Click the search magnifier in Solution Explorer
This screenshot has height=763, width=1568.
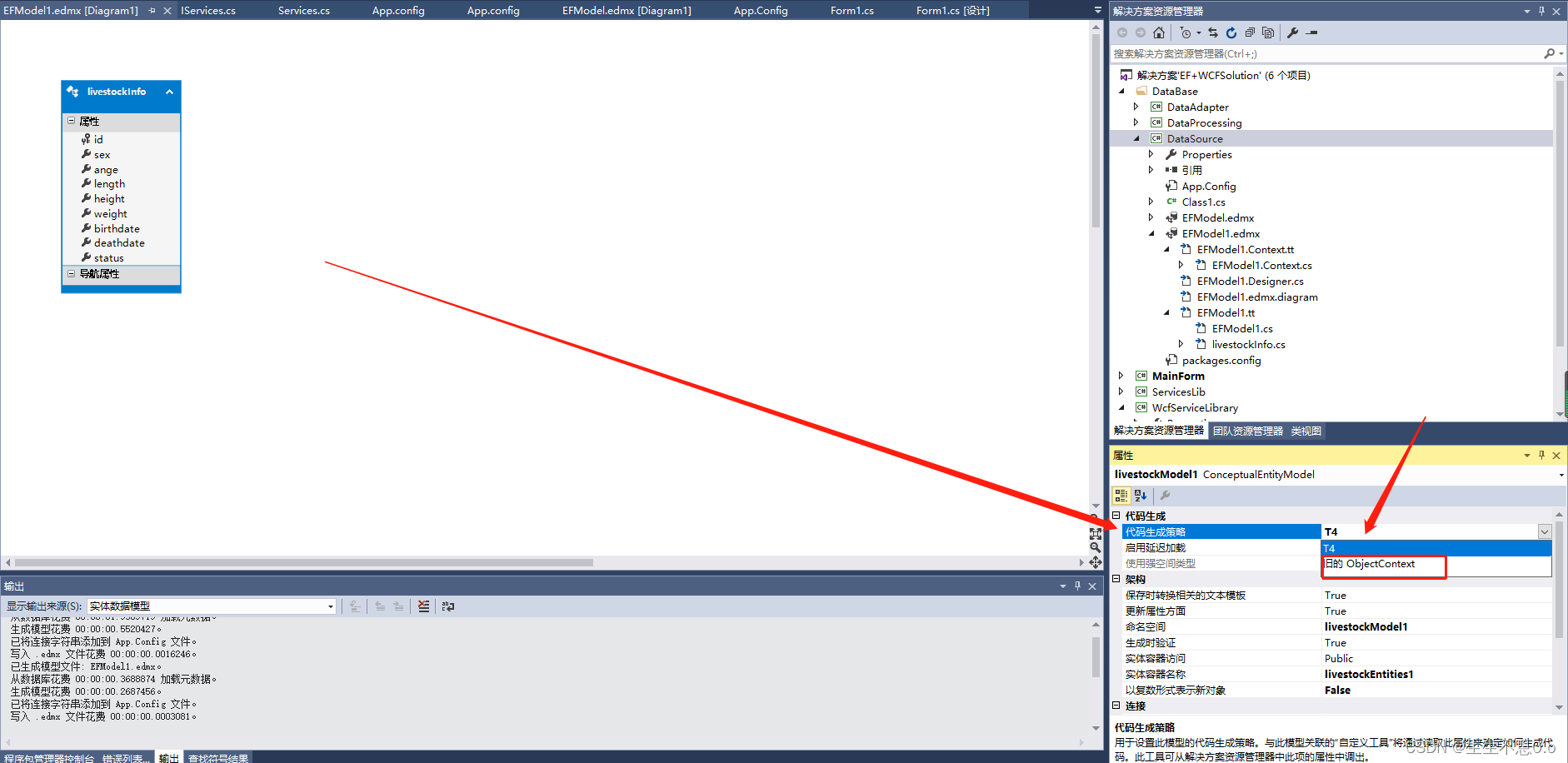(1549, 53)
